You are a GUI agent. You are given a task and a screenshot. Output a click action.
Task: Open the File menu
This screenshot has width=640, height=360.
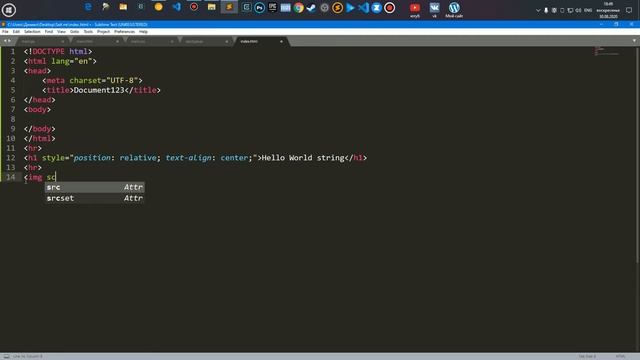click(5, 31)
